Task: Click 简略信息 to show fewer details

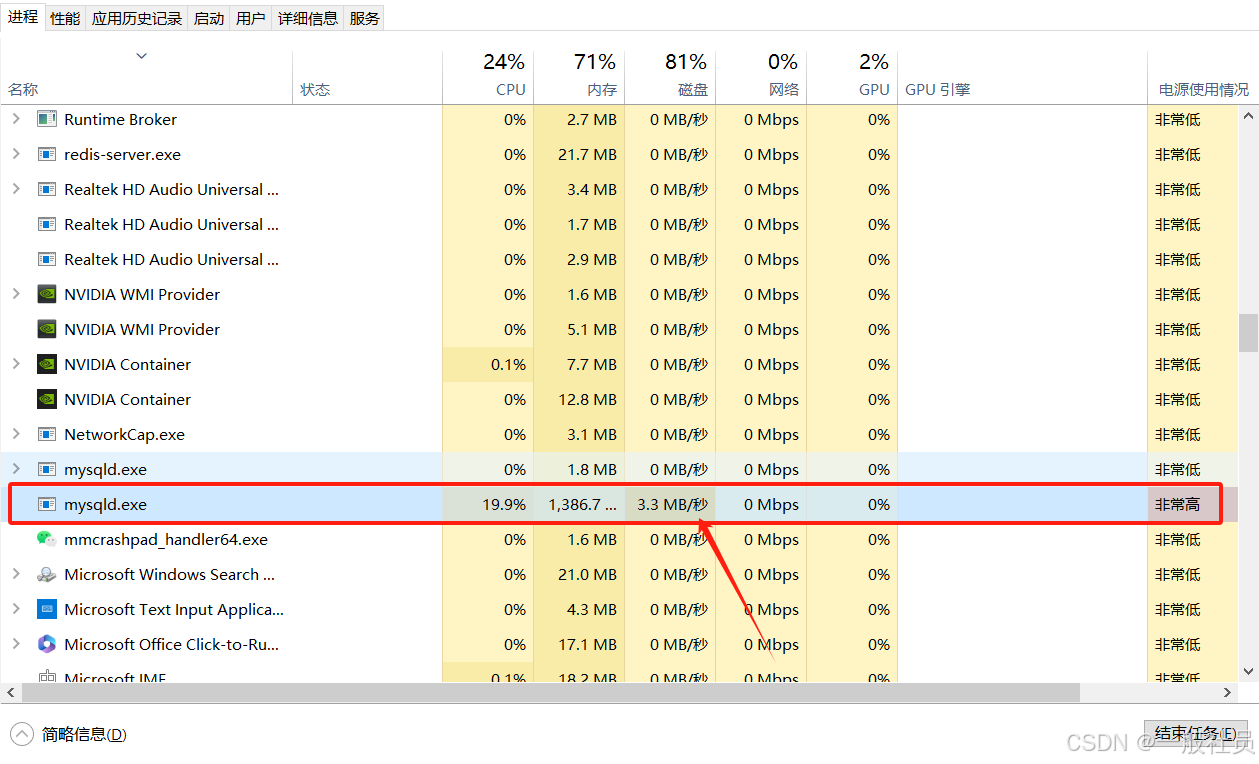Action: (x=84, y=734)
